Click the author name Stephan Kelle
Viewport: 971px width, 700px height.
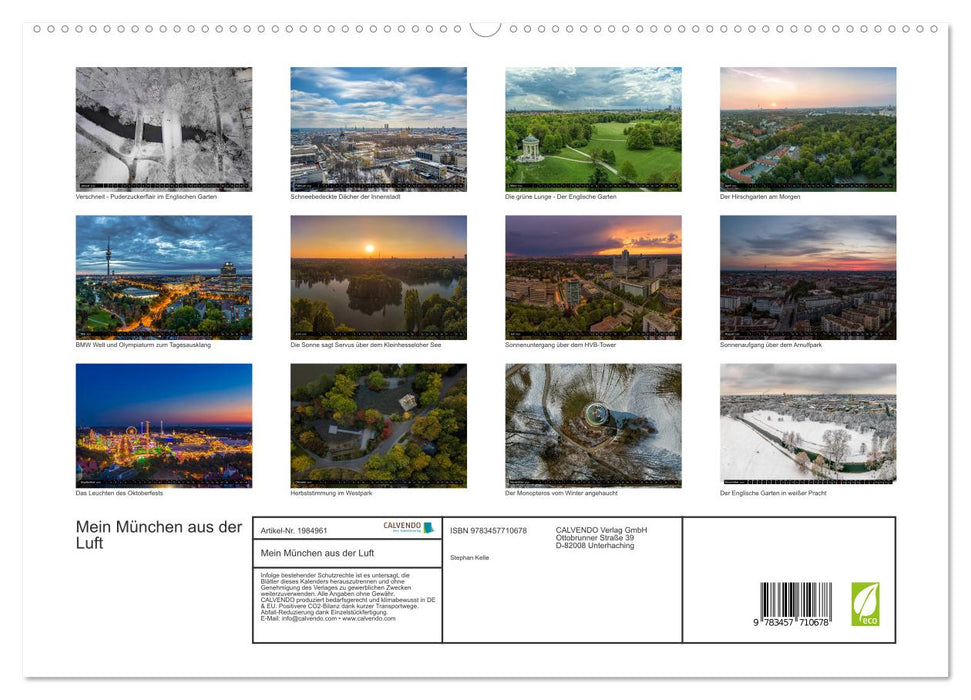pyautogui.click(x=470, y=557)
